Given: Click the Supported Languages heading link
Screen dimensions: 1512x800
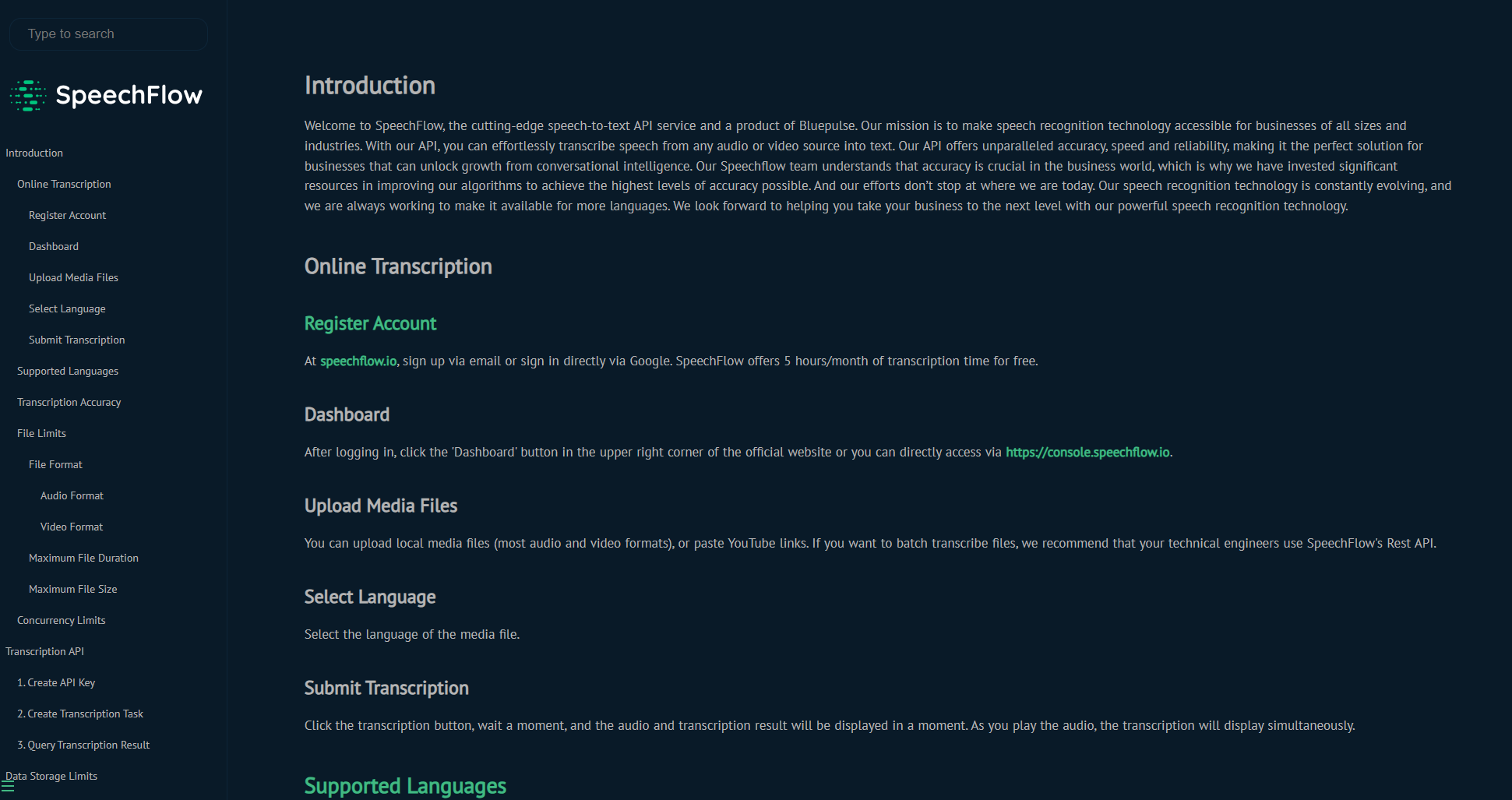Looking at the screenshot, I should pyautogui.click(x=405, y=786).
